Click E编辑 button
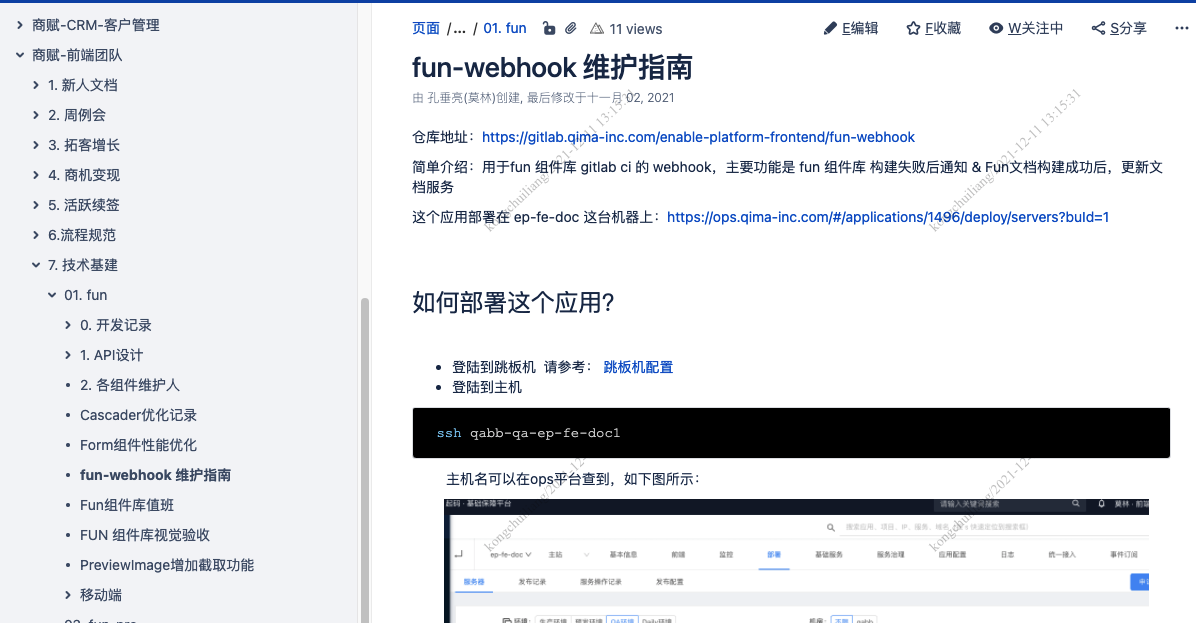 coord(851,28)
